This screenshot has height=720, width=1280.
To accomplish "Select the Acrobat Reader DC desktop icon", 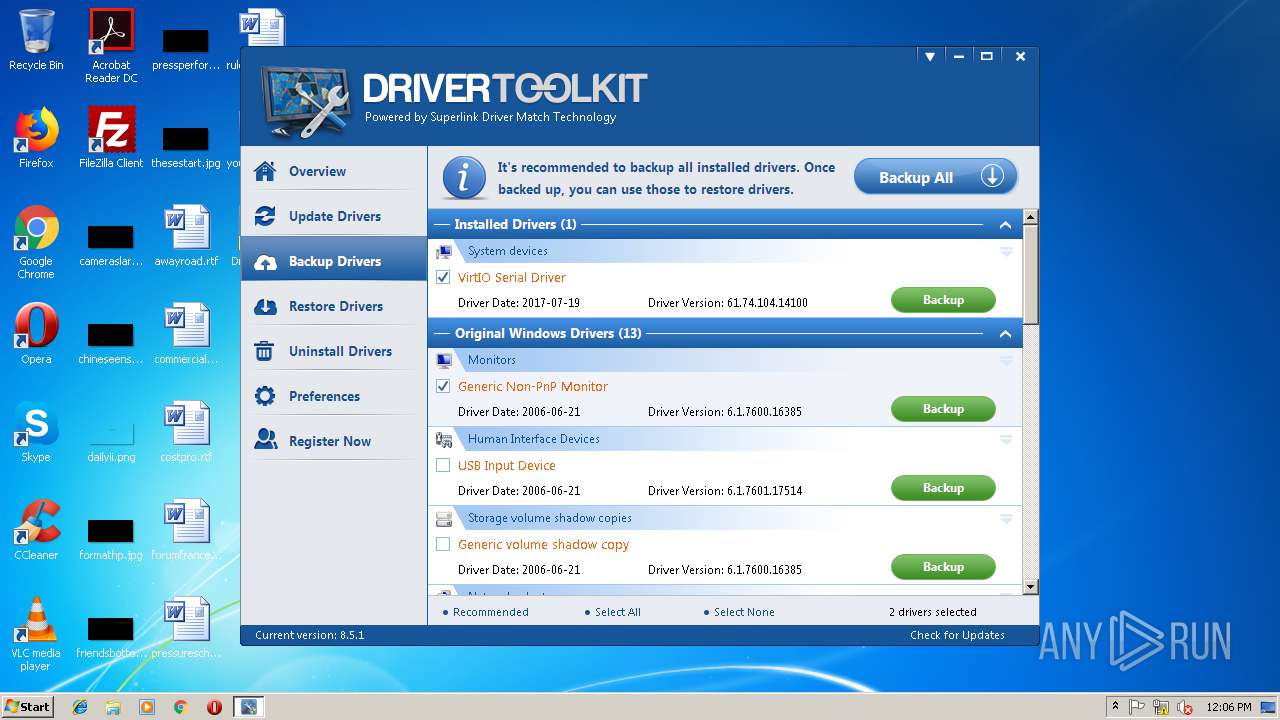I will (x=111, y=46).
